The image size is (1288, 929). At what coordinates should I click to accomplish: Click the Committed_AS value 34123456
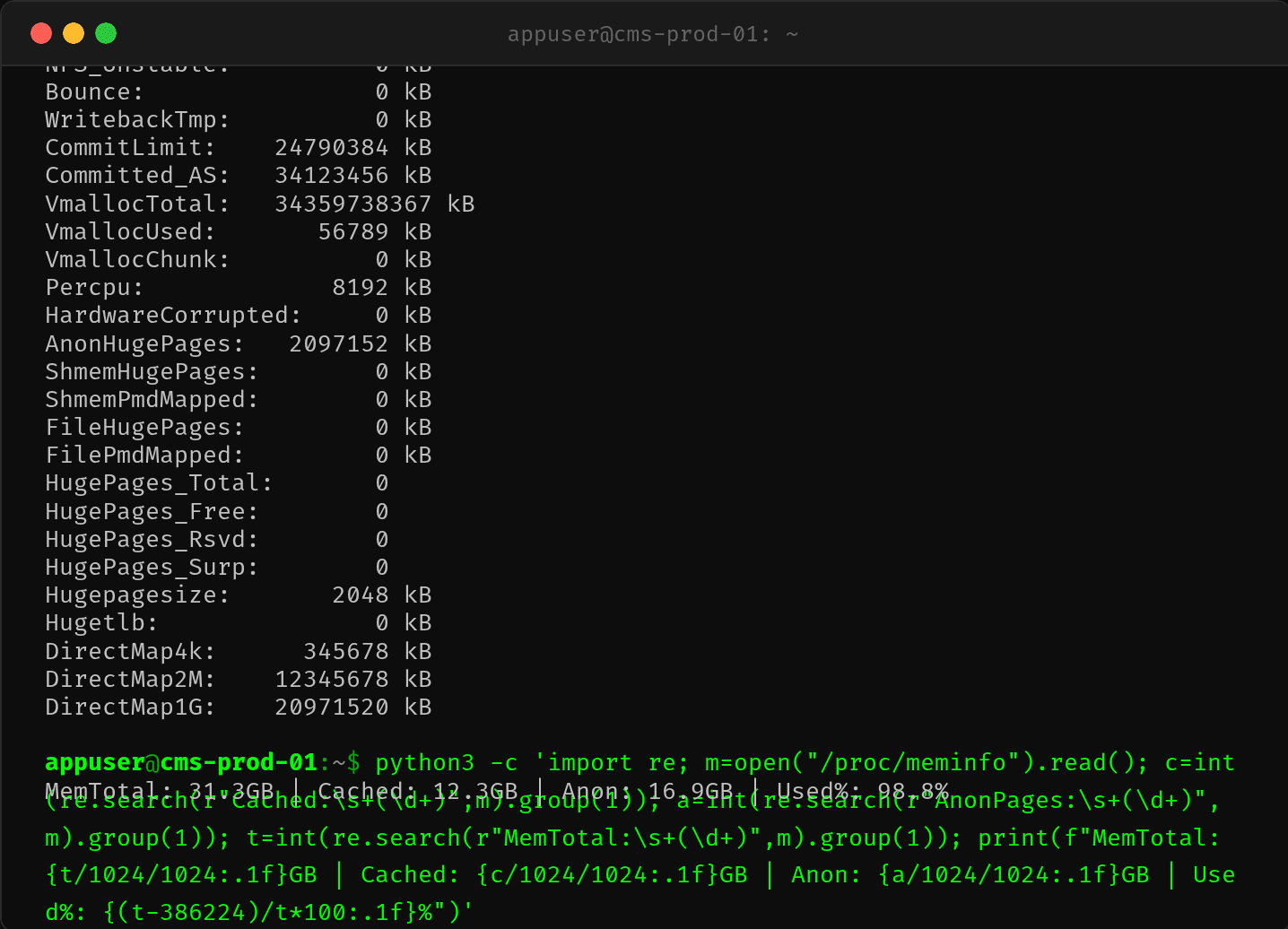pos(332,175)
